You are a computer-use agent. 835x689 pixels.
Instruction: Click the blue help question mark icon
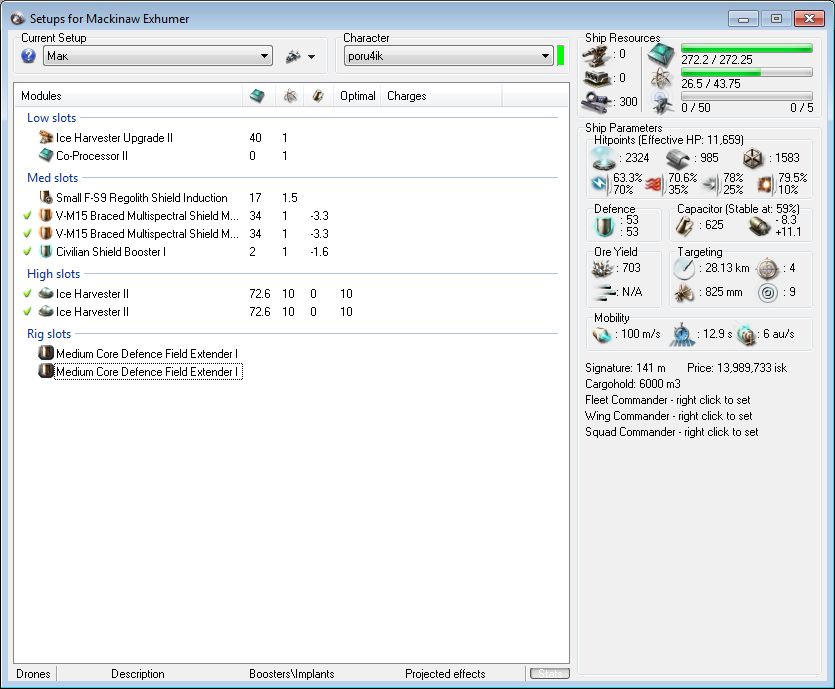coord(28,56)
